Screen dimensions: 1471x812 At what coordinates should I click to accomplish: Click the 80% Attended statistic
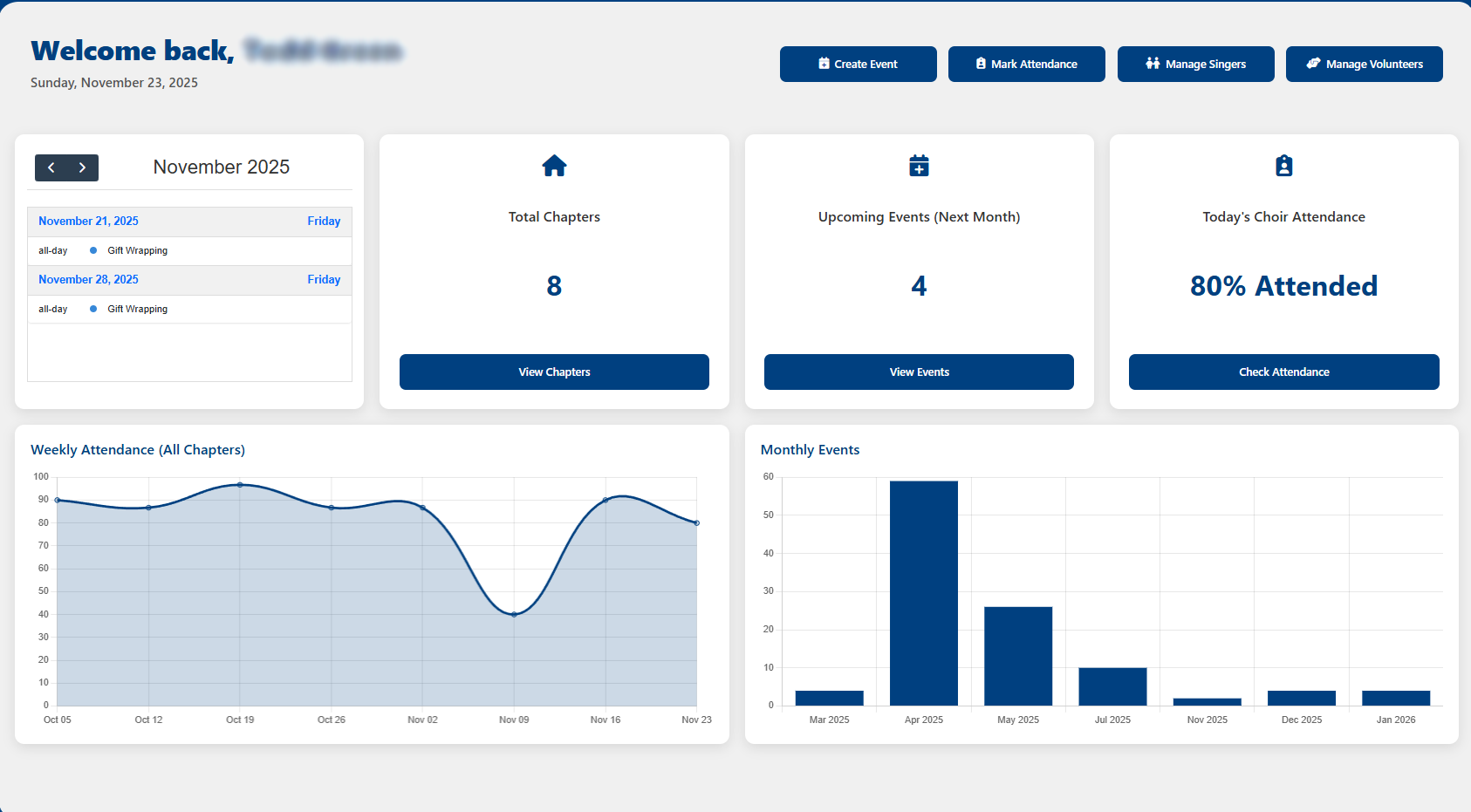click(1283, 285)
